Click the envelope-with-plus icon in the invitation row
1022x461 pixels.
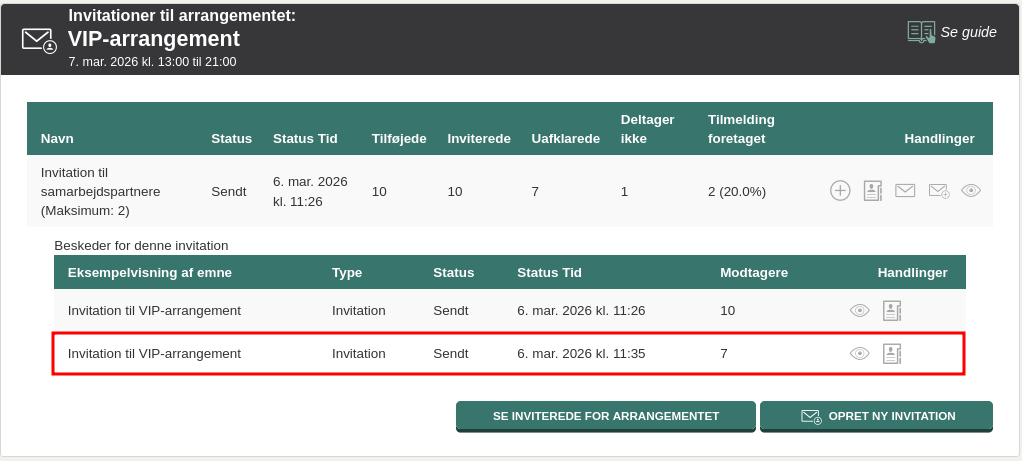pyautogui.click(x=938, y=190)
